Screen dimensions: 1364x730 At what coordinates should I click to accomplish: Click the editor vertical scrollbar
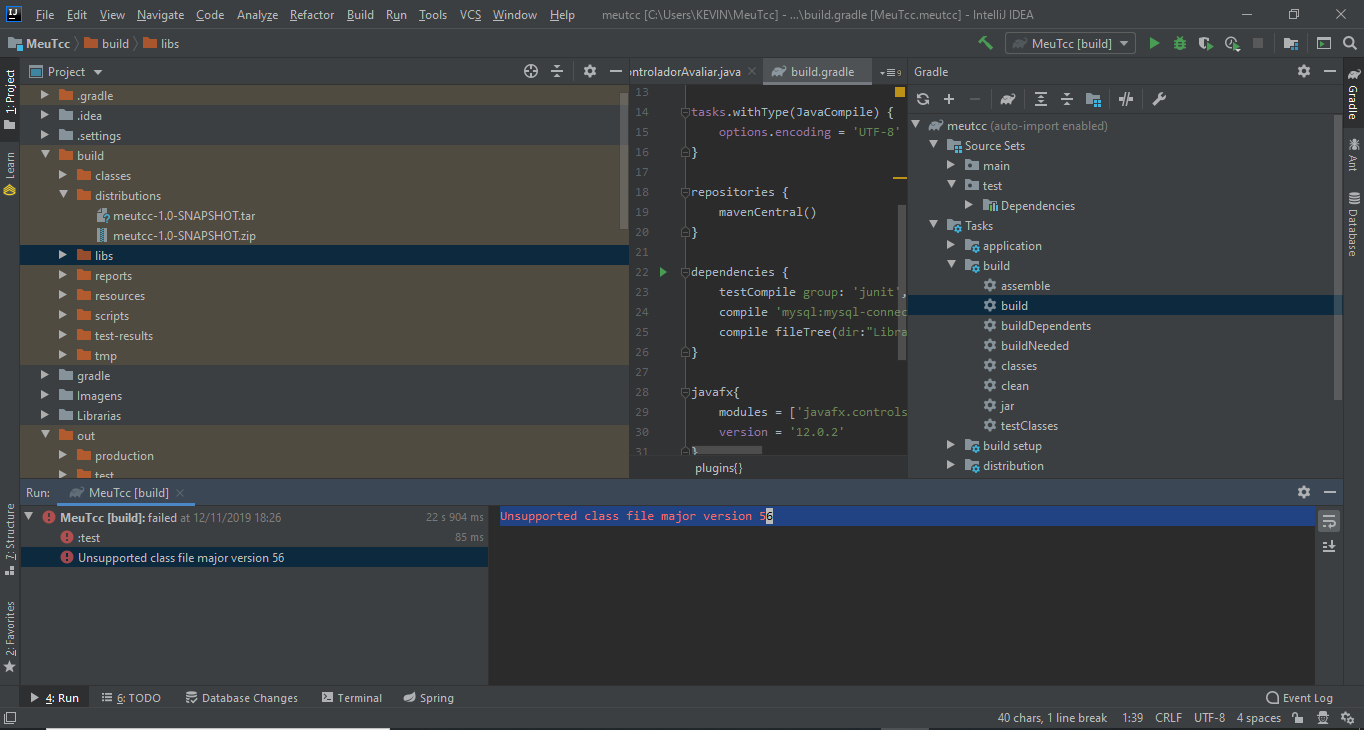[901, 280]
